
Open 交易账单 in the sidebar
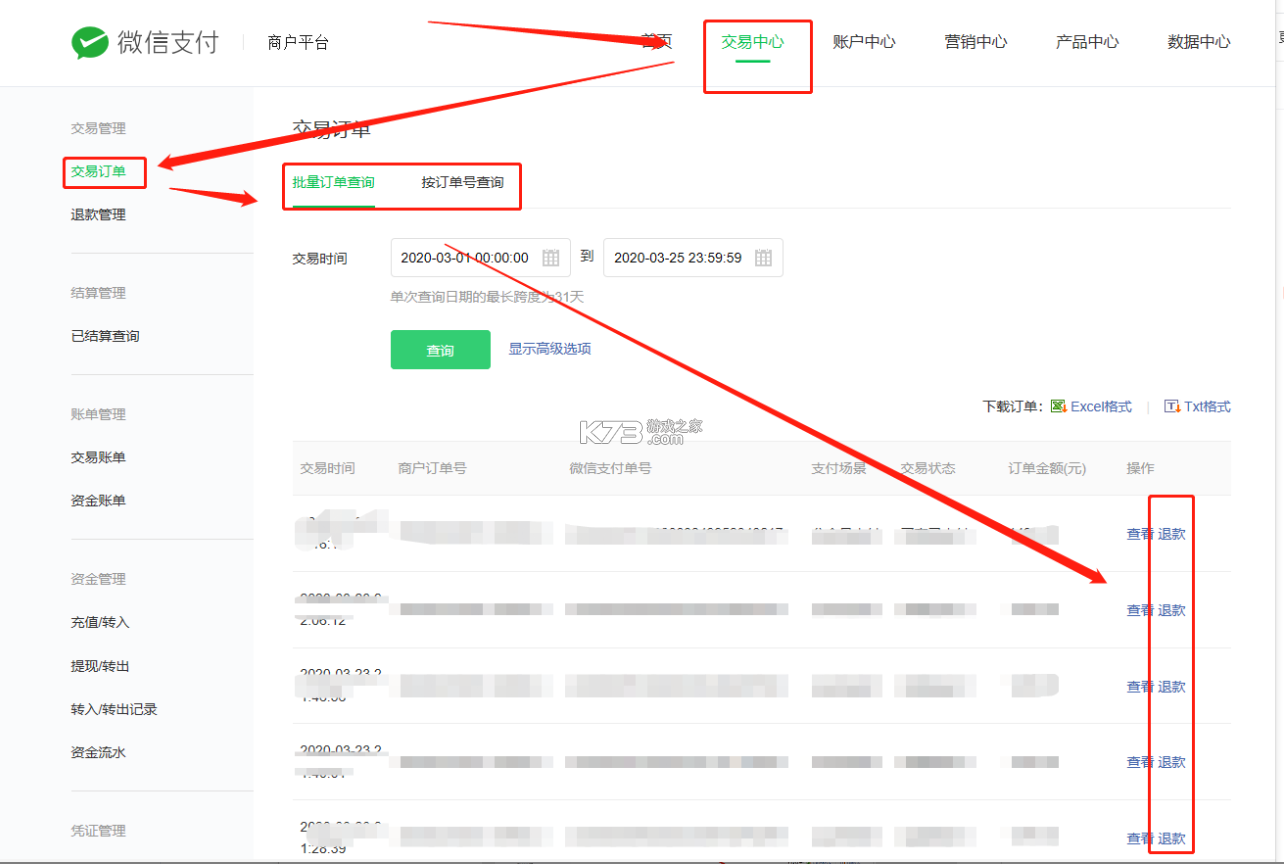pyautogui.click(x=98, y=458)
